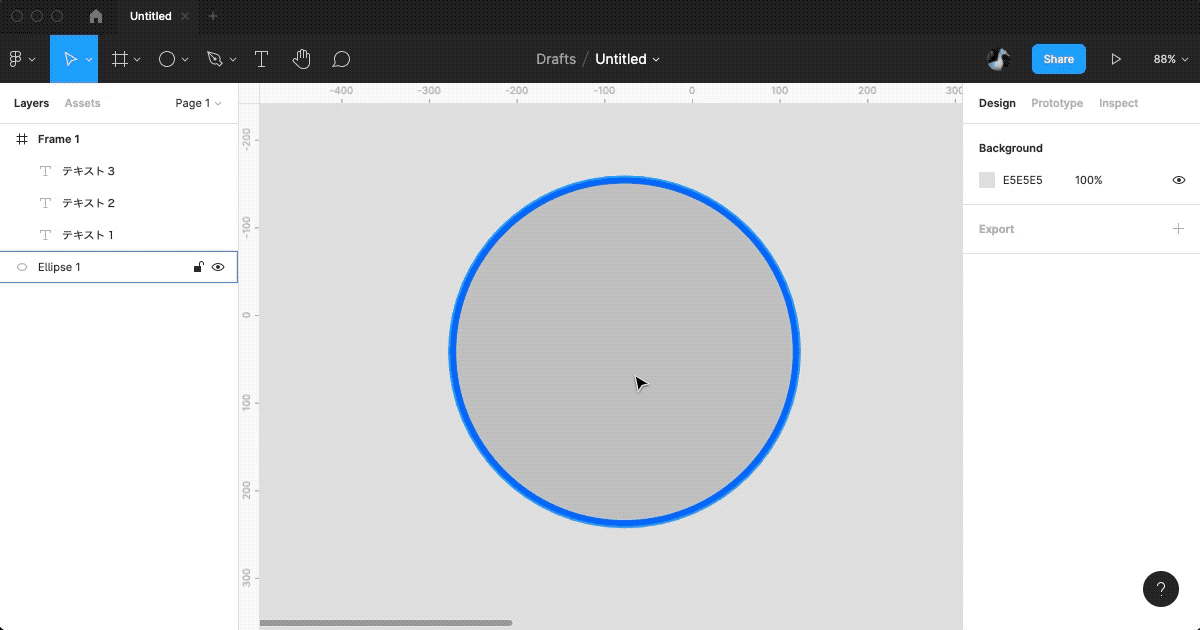Open the Page 1 dropdown
This screenshot has height=630, width=1200.
(x=197, y=103)
